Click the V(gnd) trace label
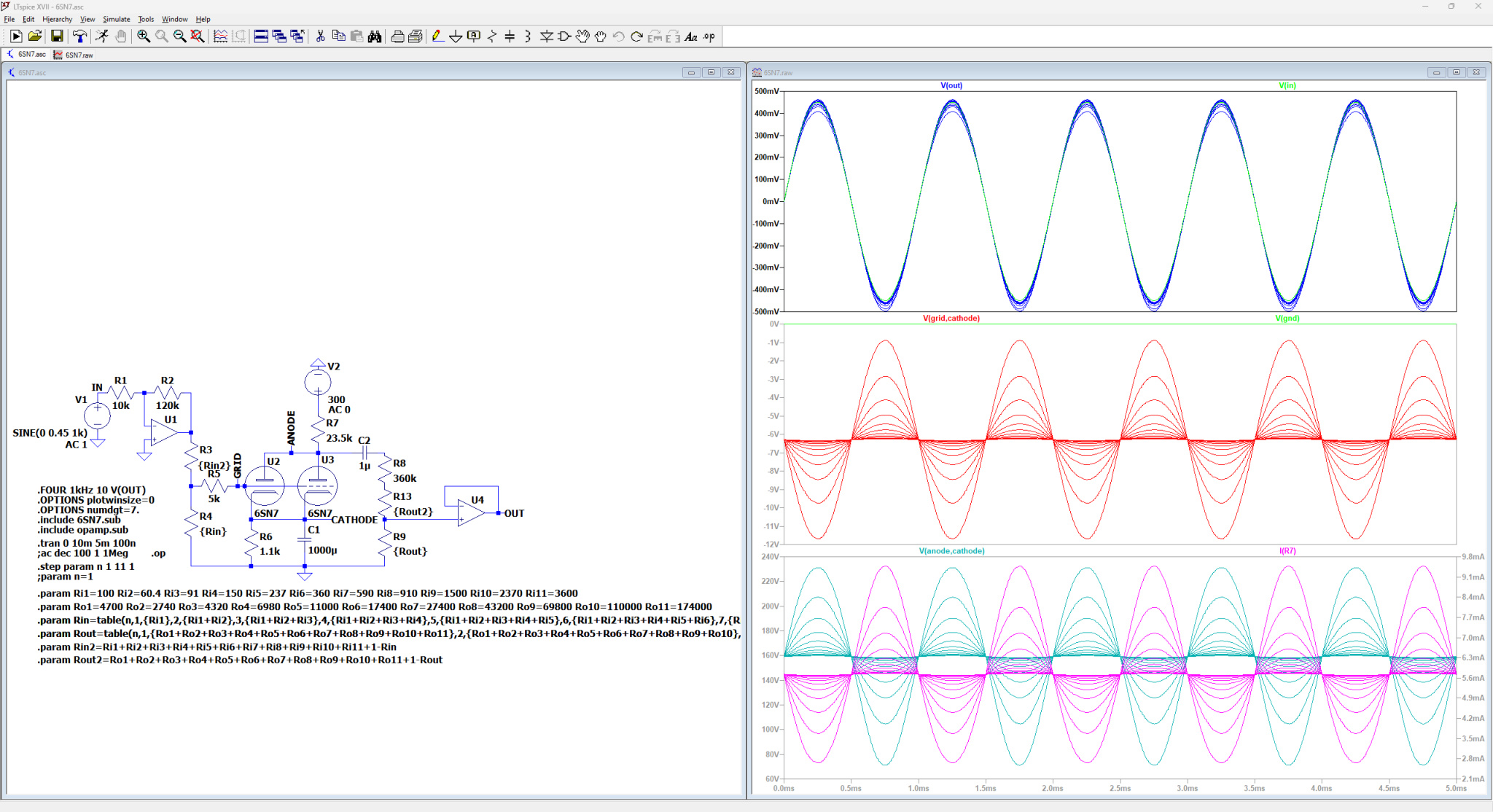The image size is (1493, 812). click(x=1287, y=319)
